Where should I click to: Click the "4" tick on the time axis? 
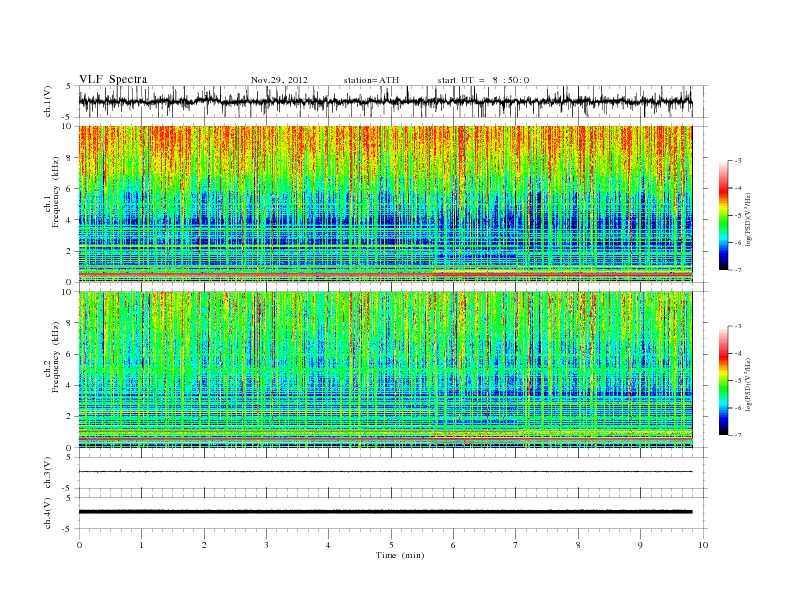pyautogui.click(x=328, y=545)
